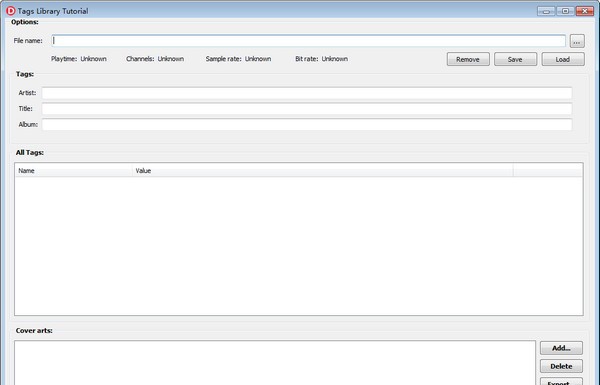The image size is (600, 385).
Task: Click into the Artist field
Action: coord(307,93)
